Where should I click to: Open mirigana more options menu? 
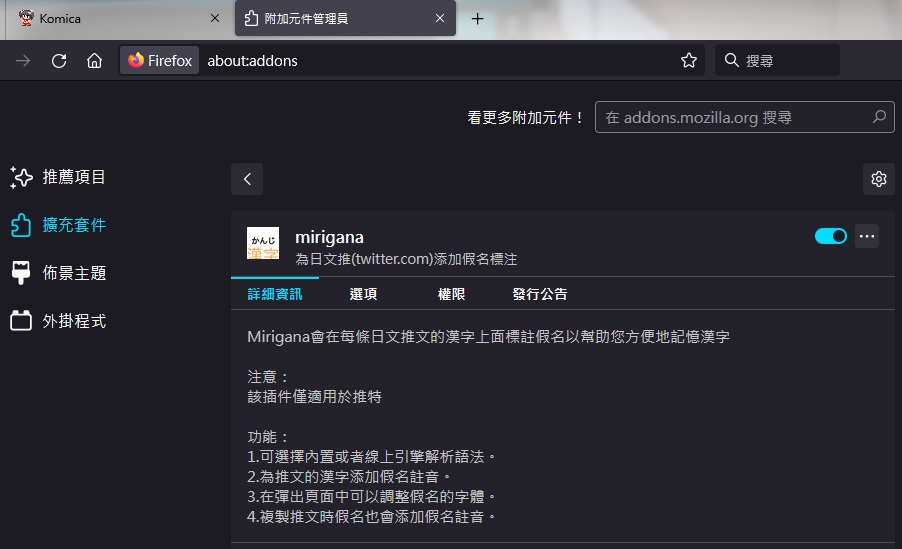pos(867,236)
